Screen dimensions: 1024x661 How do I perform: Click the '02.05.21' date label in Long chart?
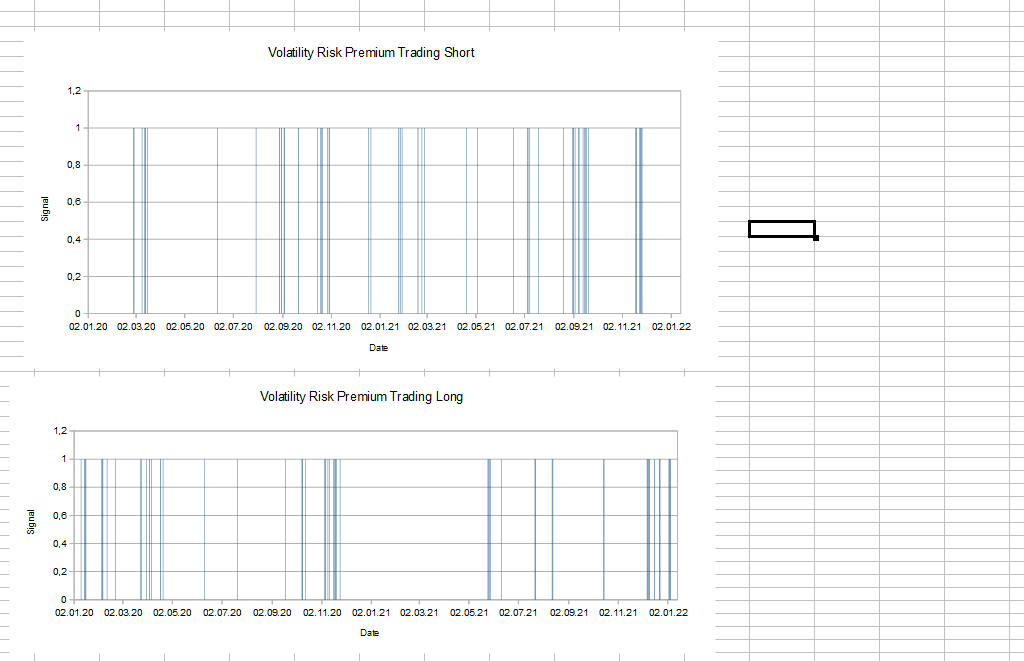click(469, 612)
